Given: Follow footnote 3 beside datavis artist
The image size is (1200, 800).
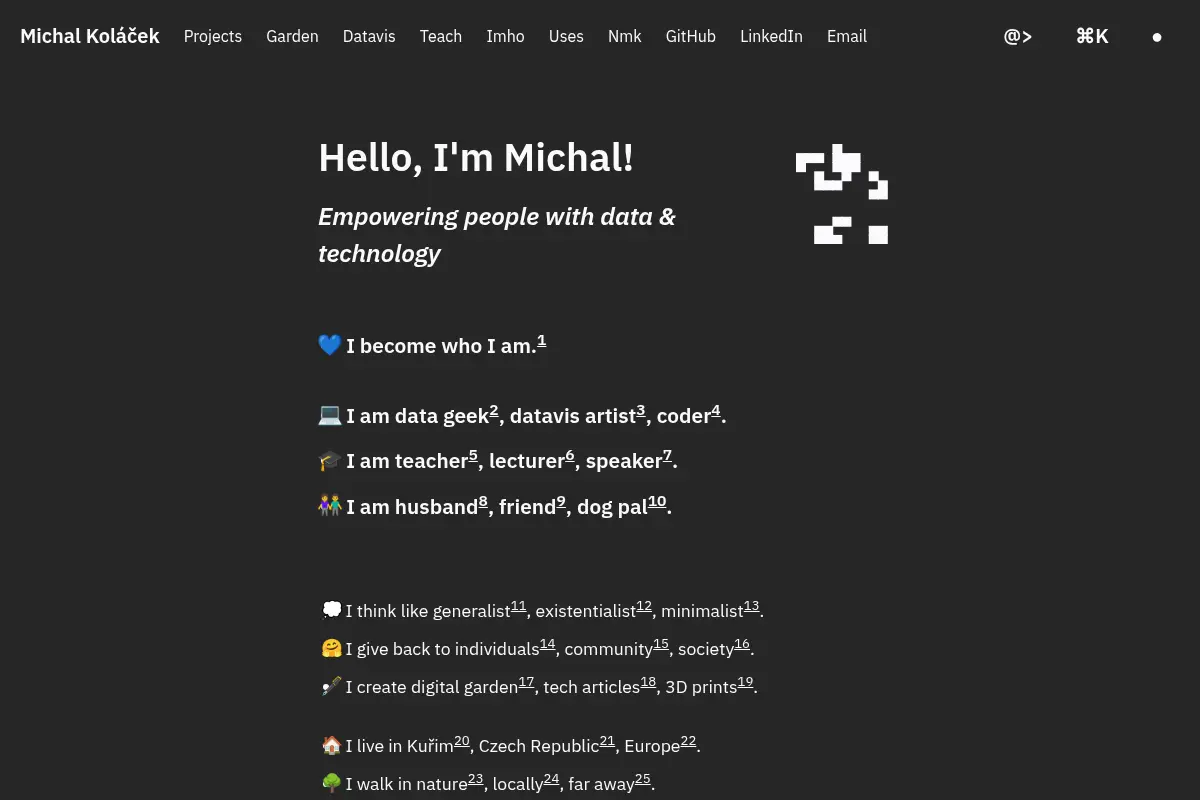Looking at the screenshot, I should [641, 410].
